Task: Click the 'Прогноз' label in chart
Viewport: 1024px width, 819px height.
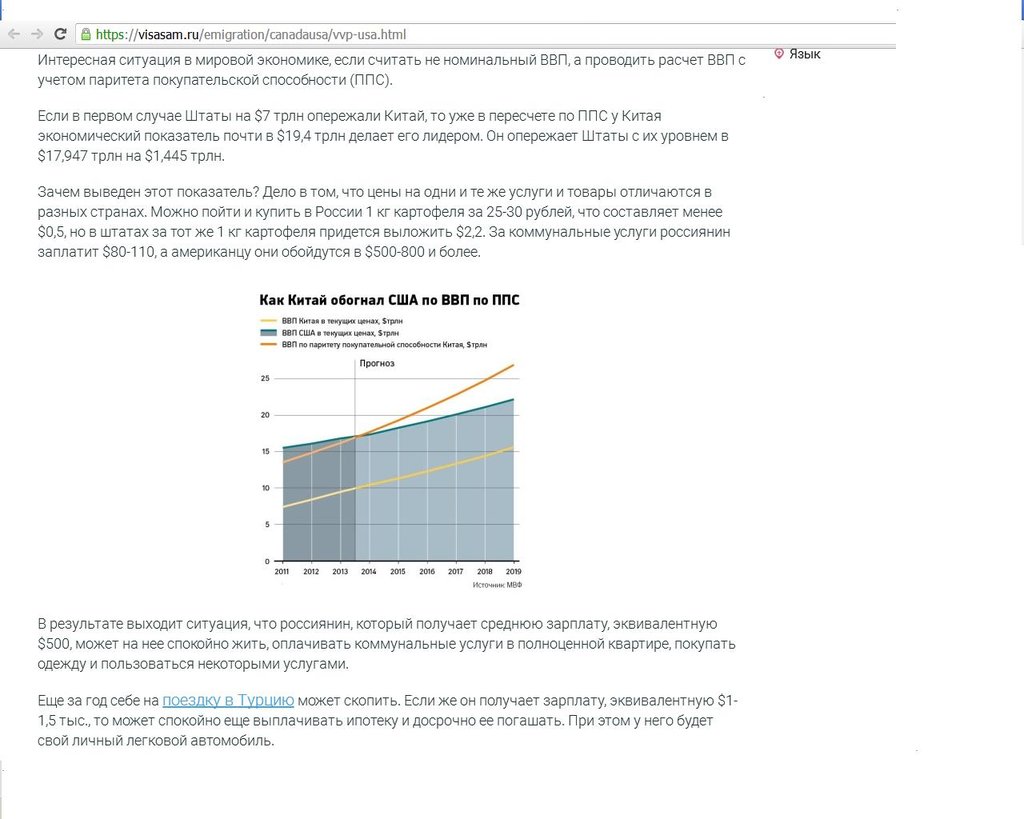Action: pyautogui.click(x=377, y=363)
